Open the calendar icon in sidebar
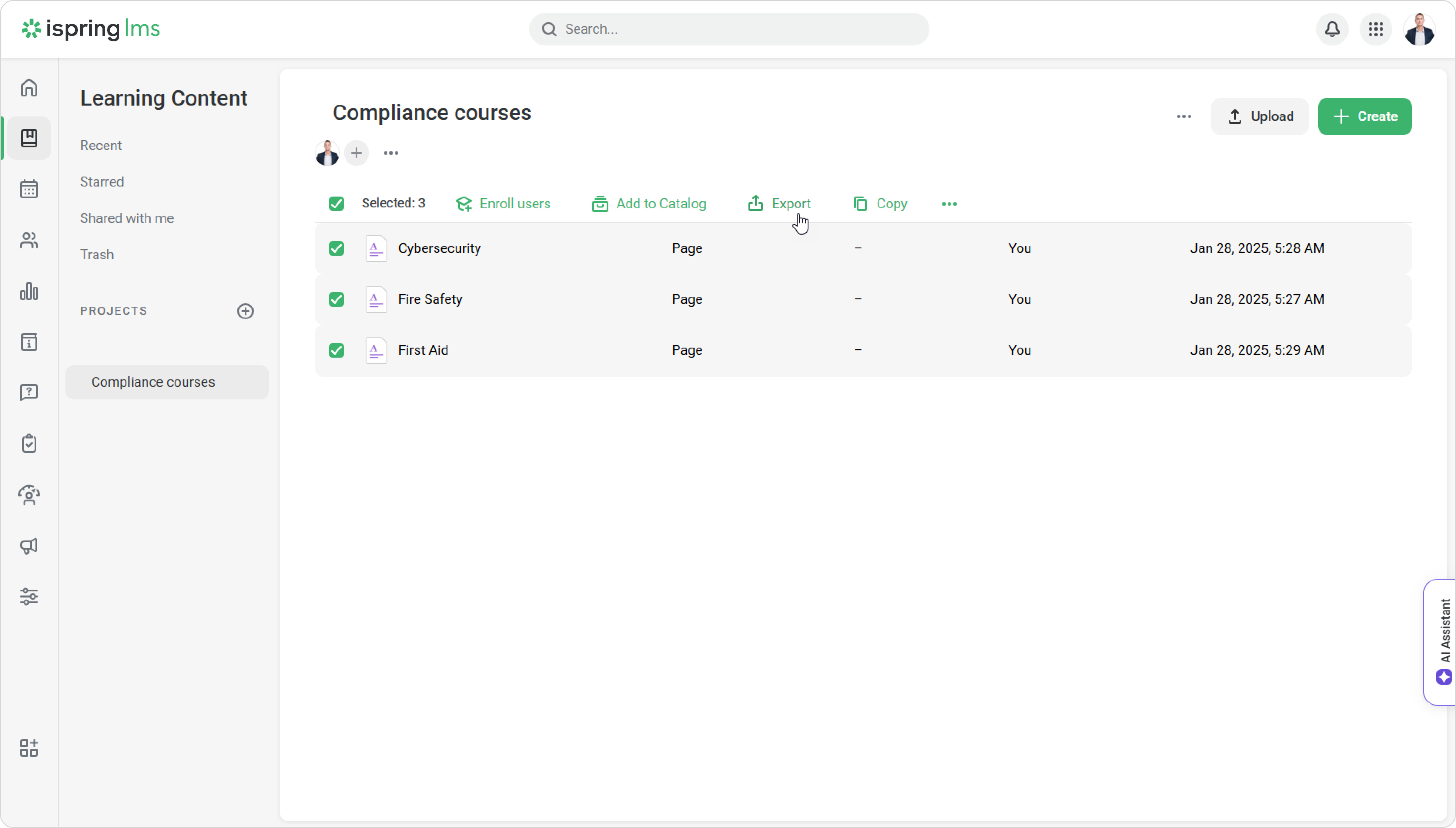The height and width of the screenshot is (828, 1456). (x=29, y=189)
